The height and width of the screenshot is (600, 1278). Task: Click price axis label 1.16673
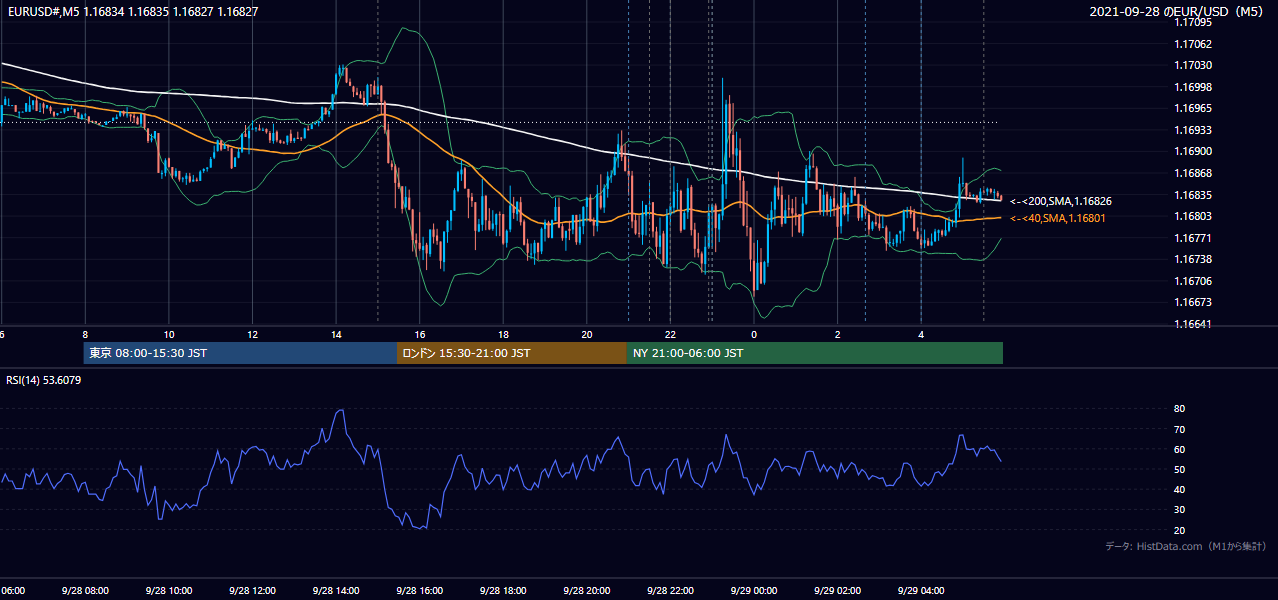pyautogui.click(x=1193, y=302)
